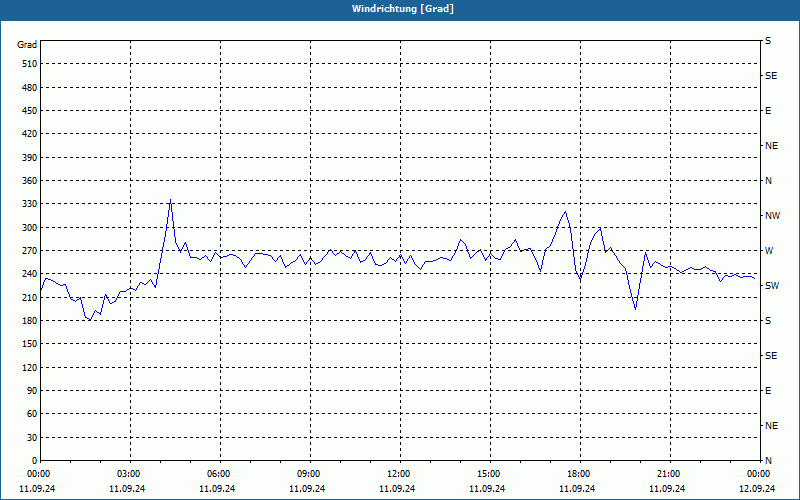Click the W compass label
The image size is (800, 500).
(x=769, y=251)
